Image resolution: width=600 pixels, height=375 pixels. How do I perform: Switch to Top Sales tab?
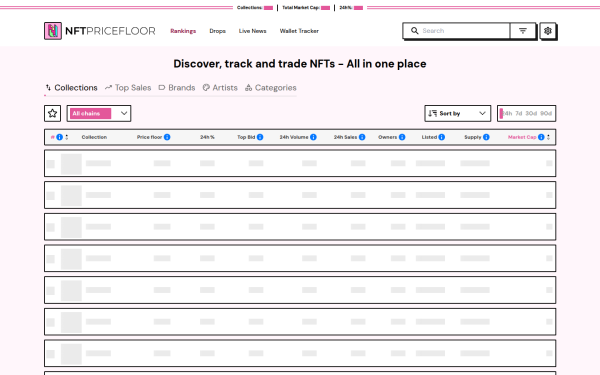(128, 88)
